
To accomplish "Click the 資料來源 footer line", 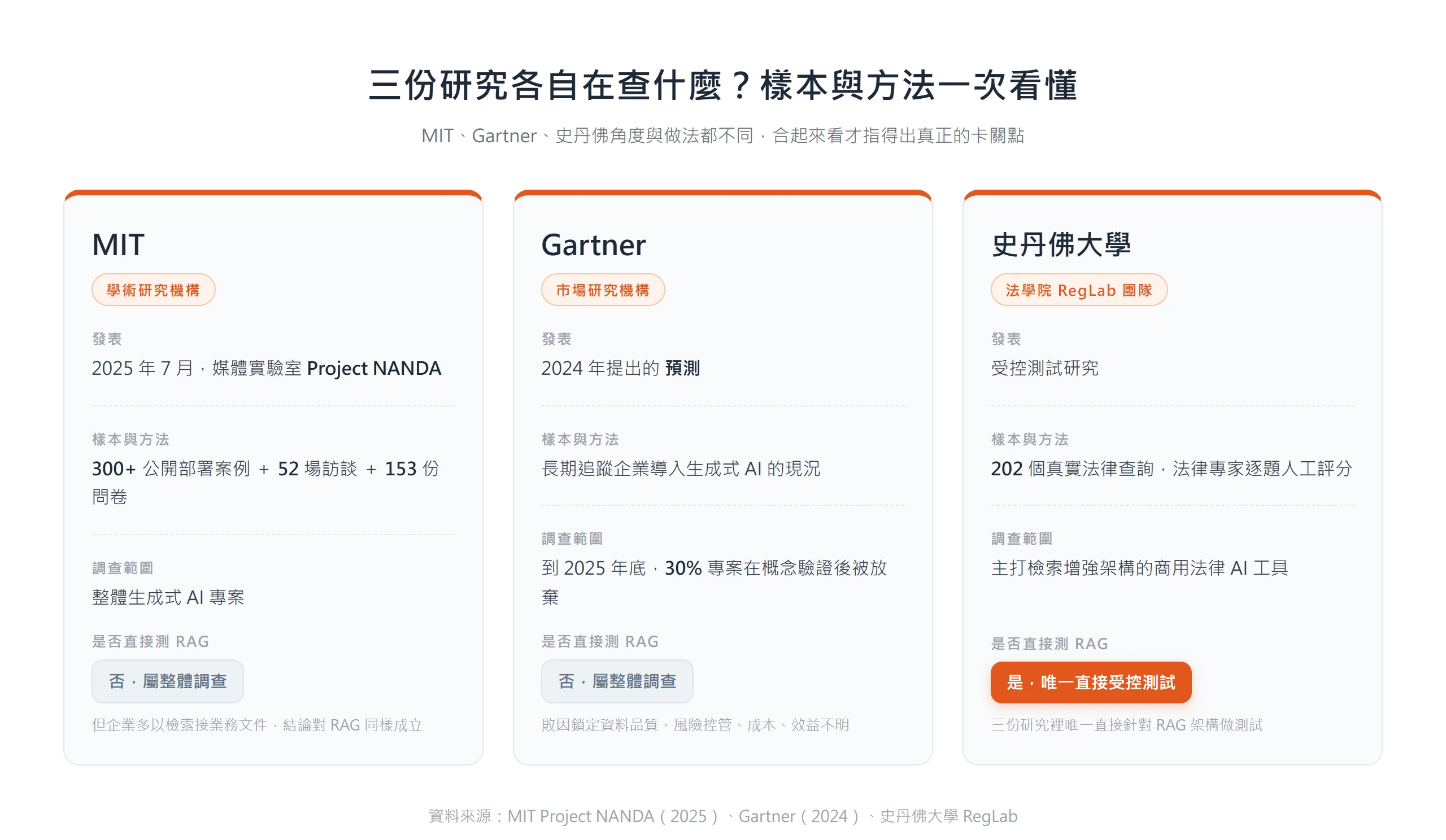I will (722, 815).
